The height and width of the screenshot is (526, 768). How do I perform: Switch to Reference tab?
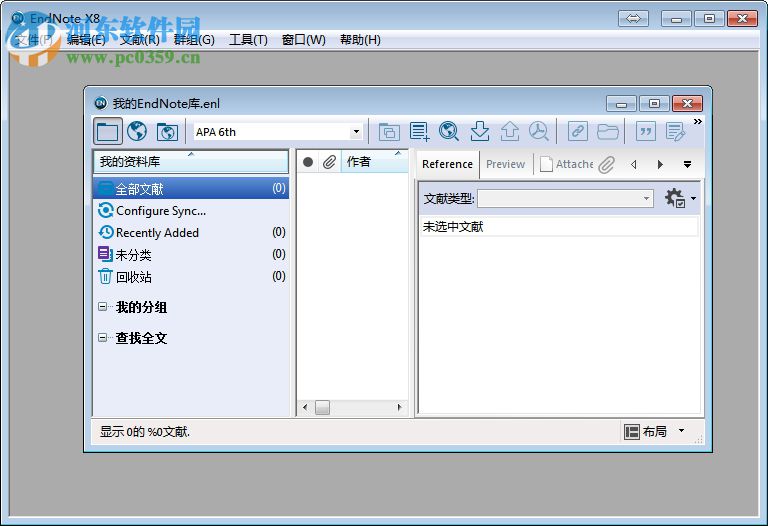447,164
